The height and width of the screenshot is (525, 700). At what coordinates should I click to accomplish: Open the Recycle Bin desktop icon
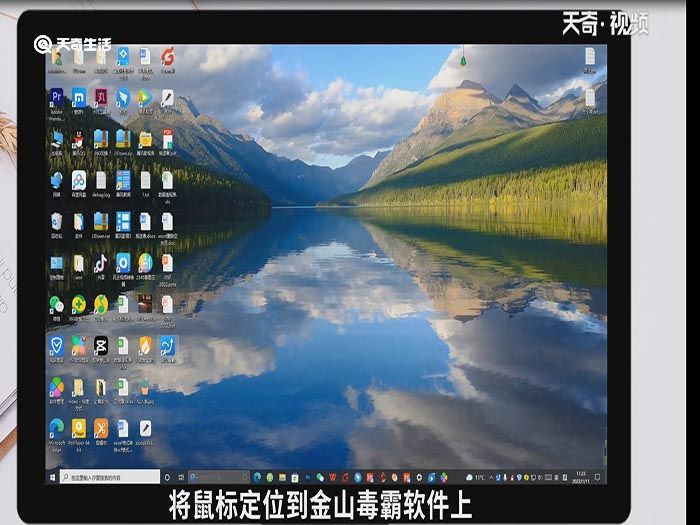(x=57, y=221)
